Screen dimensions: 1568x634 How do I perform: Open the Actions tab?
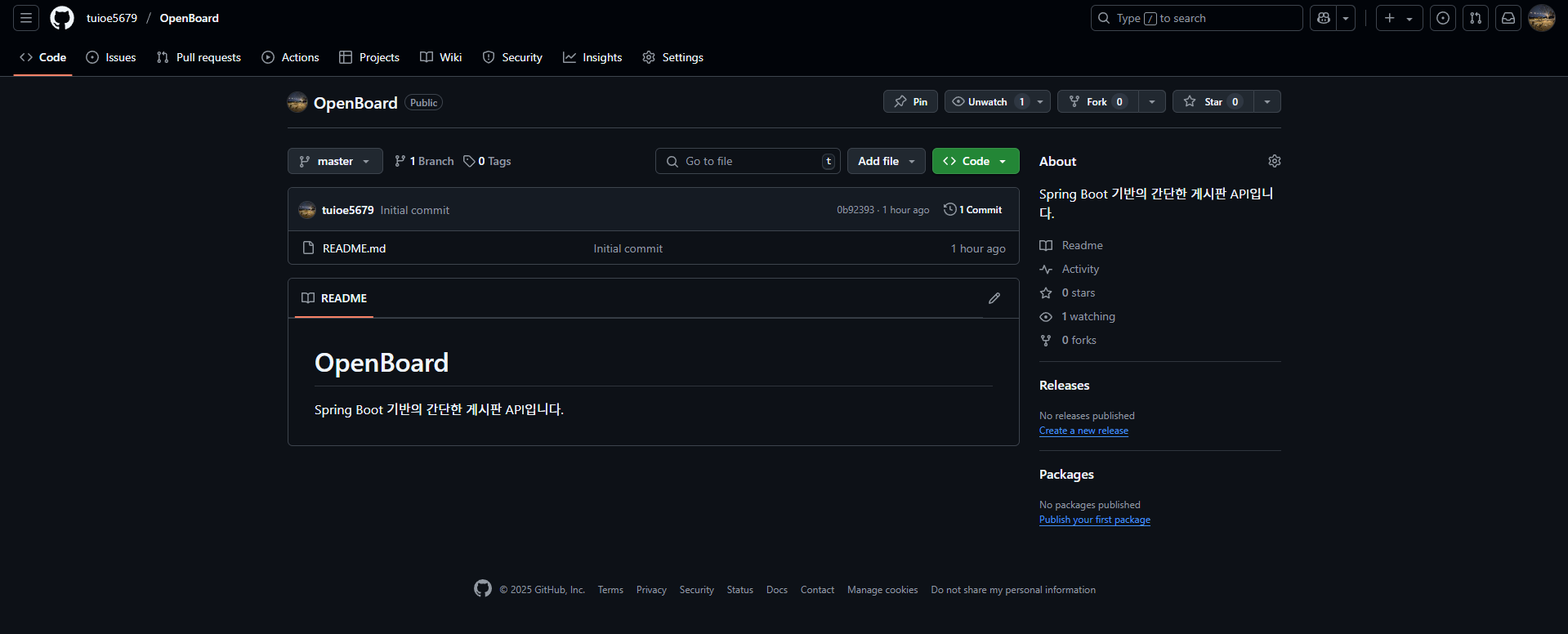coord(290,57)
